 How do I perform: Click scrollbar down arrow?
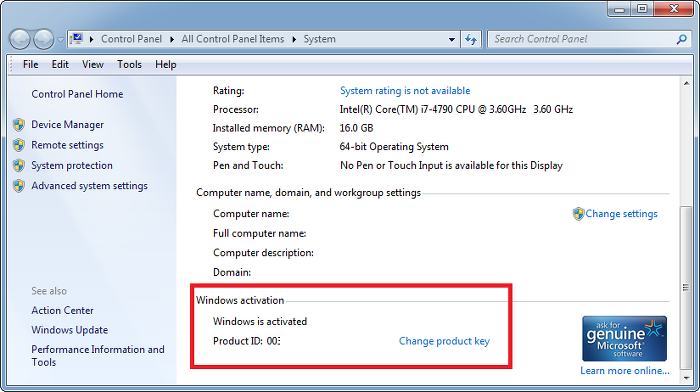(686, 378)
